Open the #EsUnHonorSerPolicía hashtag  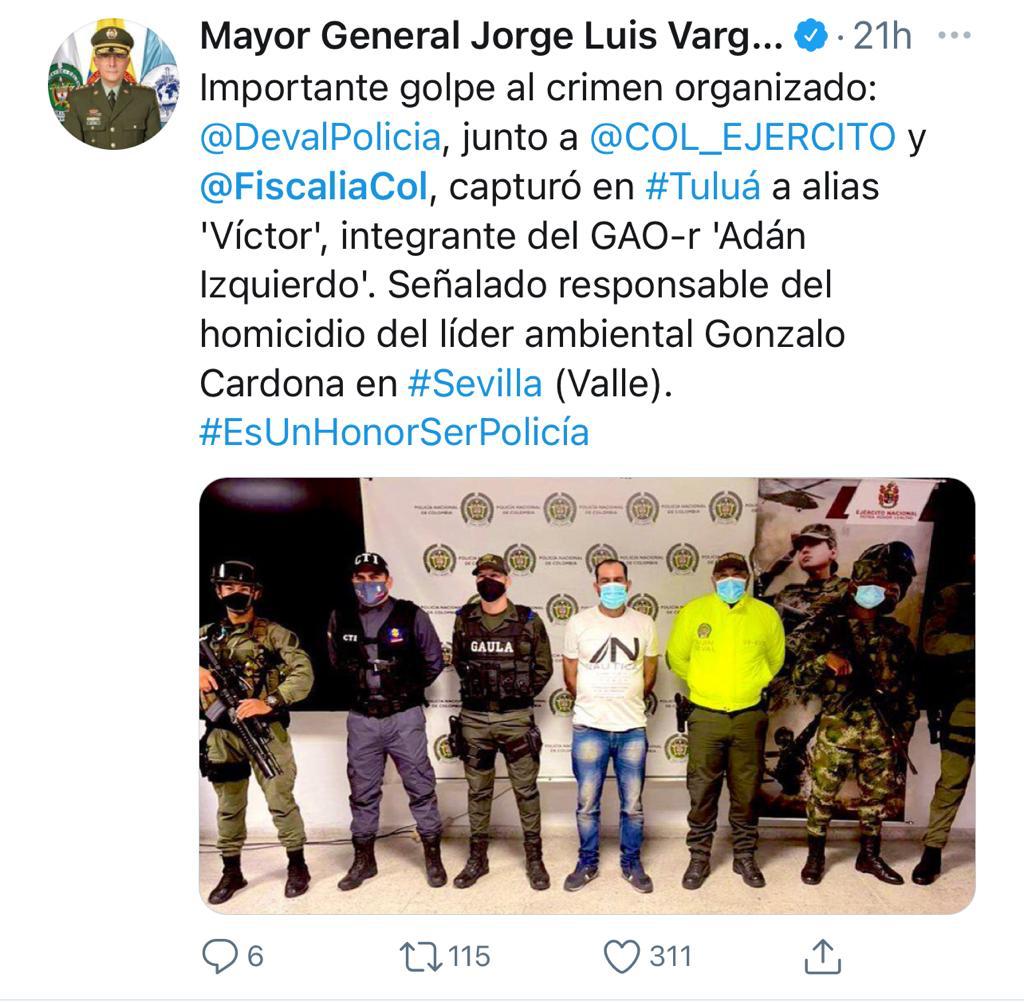point(394,432)
